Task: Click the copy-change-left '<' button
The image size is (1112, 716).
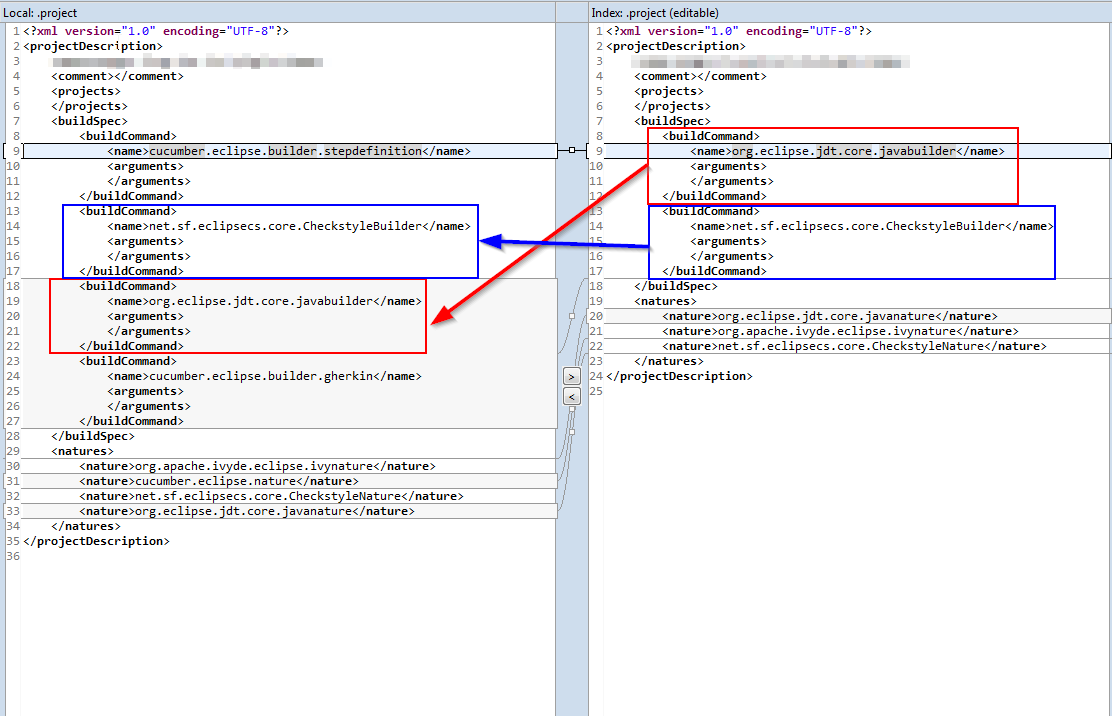Action: tap(571, 395)
